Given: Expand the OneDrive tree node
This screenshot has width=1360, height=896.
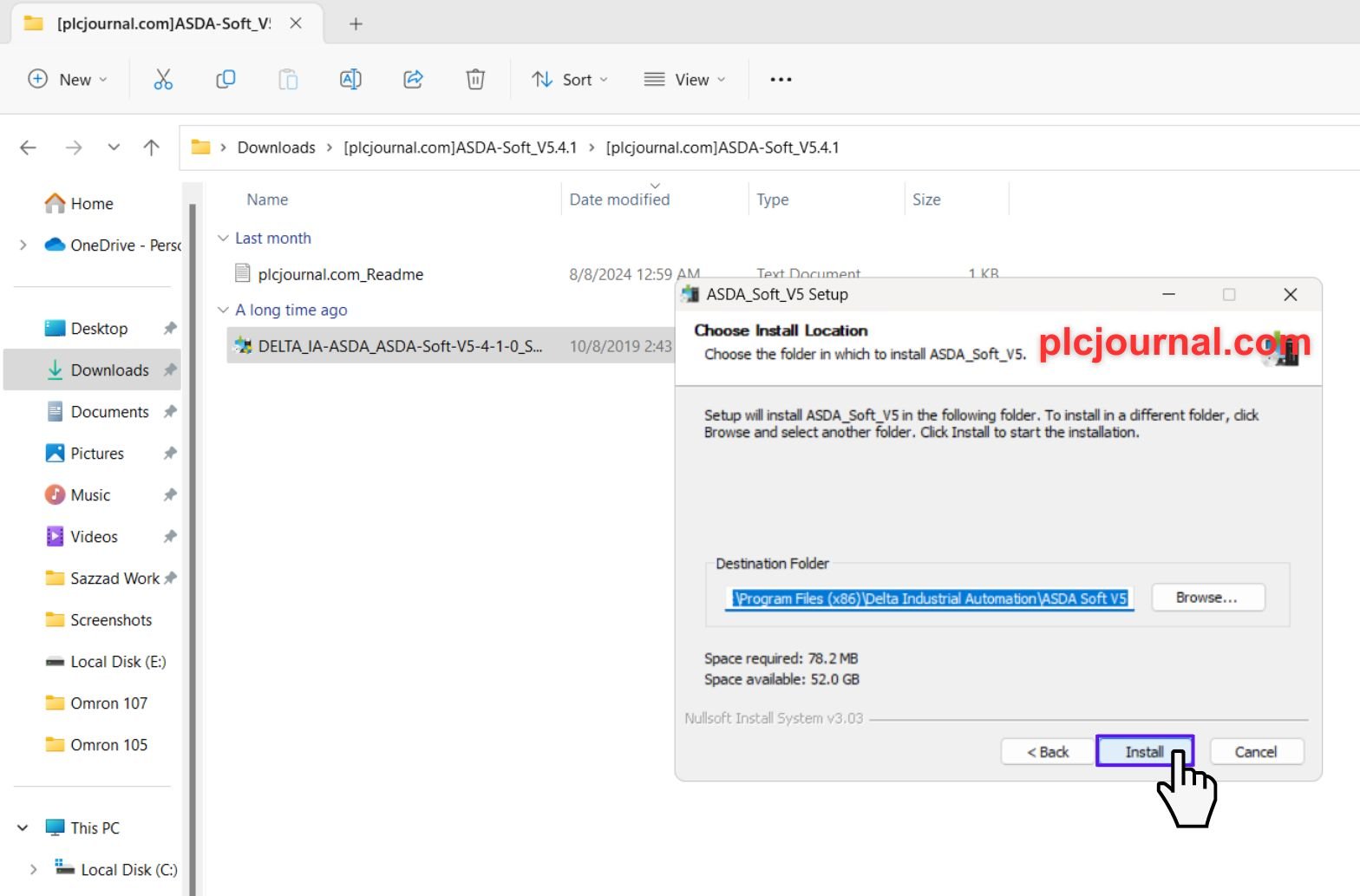Looking at the screenshot, I should (23, 245).
